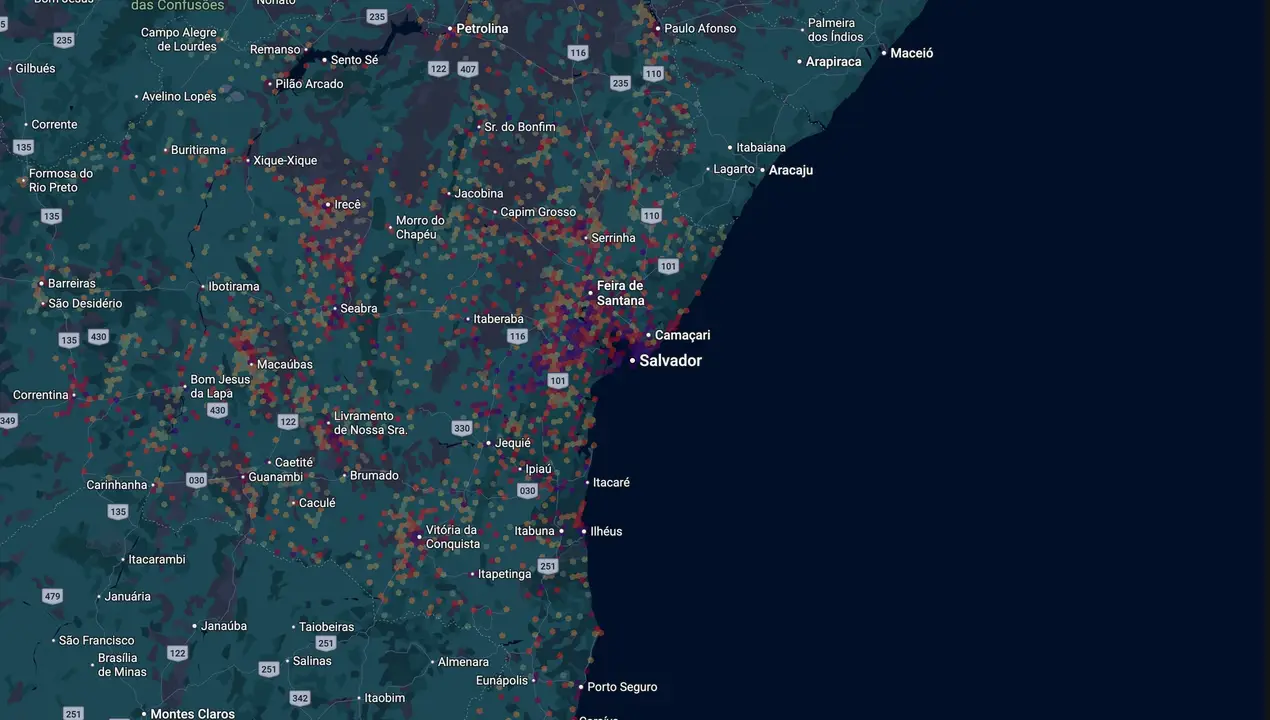Click the Aracaju city label
1270x720 pixels.
click(791, 170)
